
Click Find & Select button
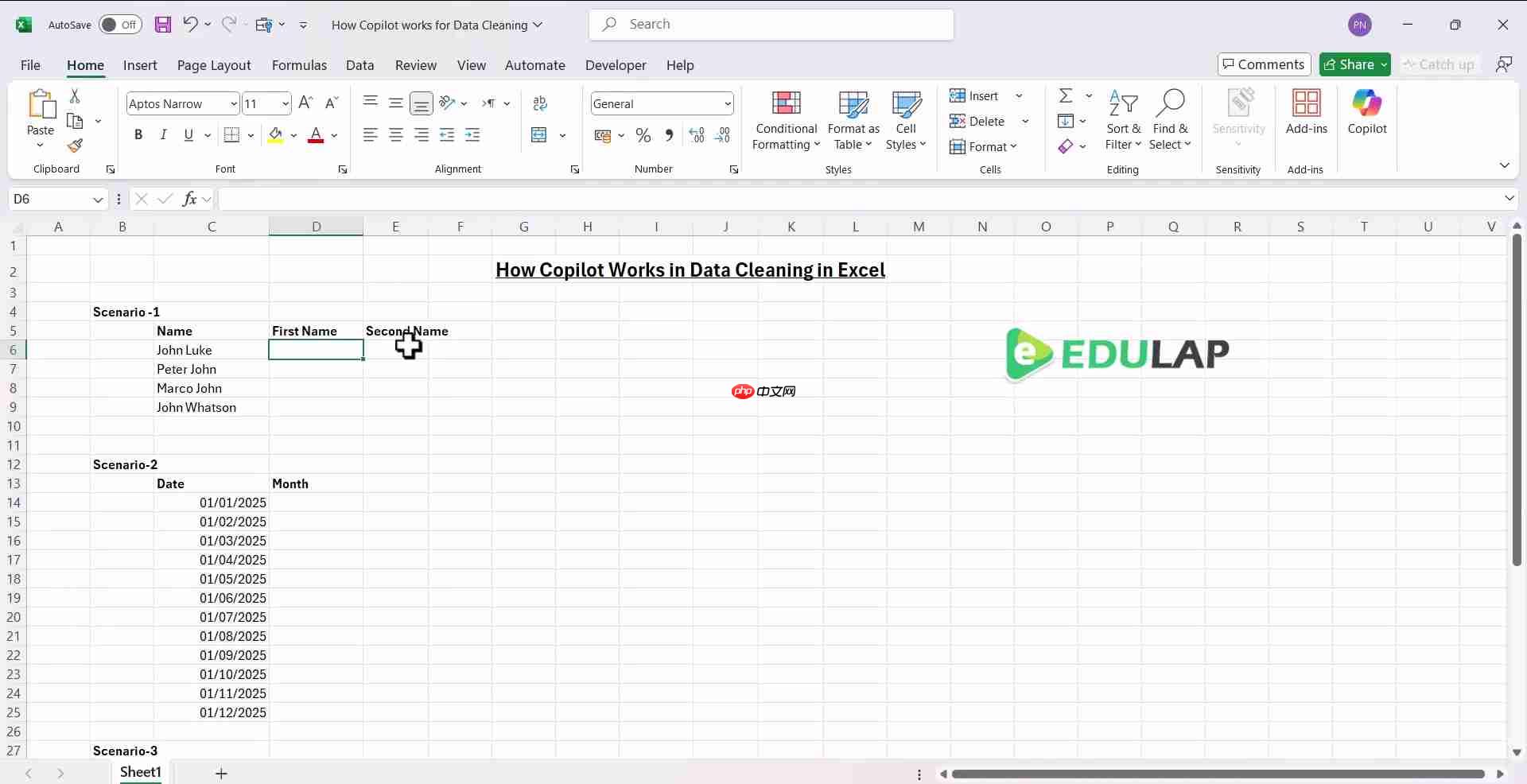pyautogui.click(x=1170, y=121)
